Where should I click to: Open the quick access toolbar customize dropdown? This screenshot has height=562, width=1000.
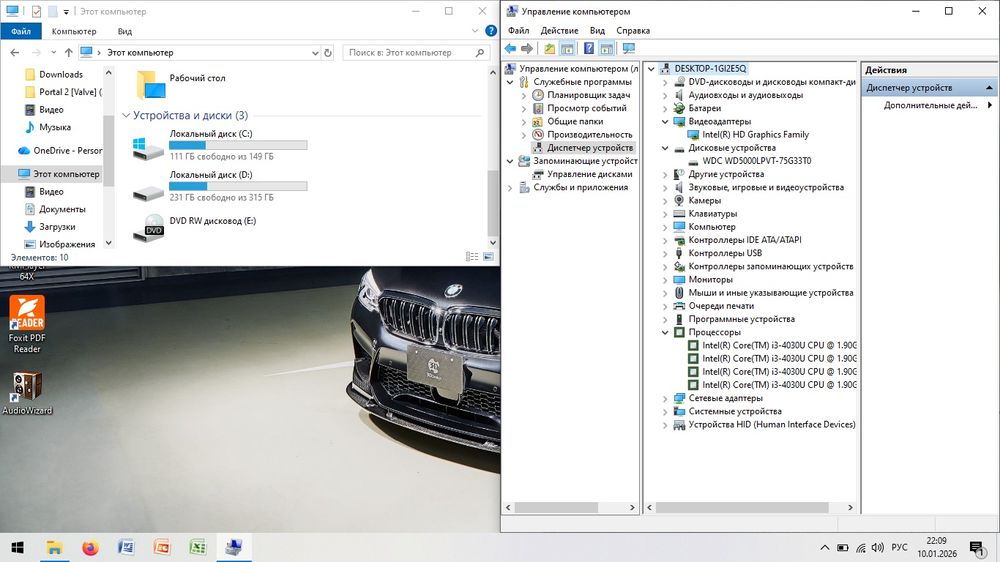(x=66, y=11)
